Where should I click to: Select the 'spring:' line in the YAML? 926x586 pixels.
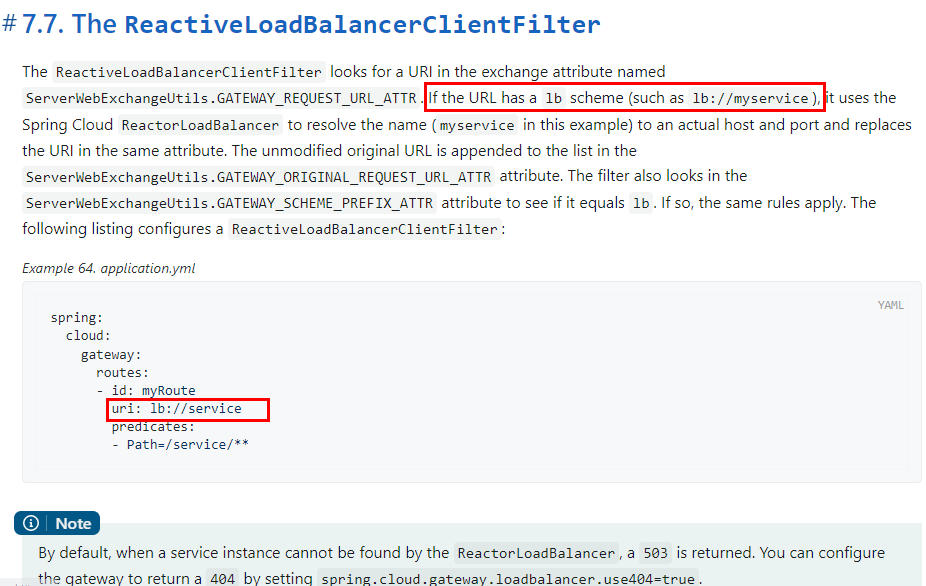click(x=77, y=317)
